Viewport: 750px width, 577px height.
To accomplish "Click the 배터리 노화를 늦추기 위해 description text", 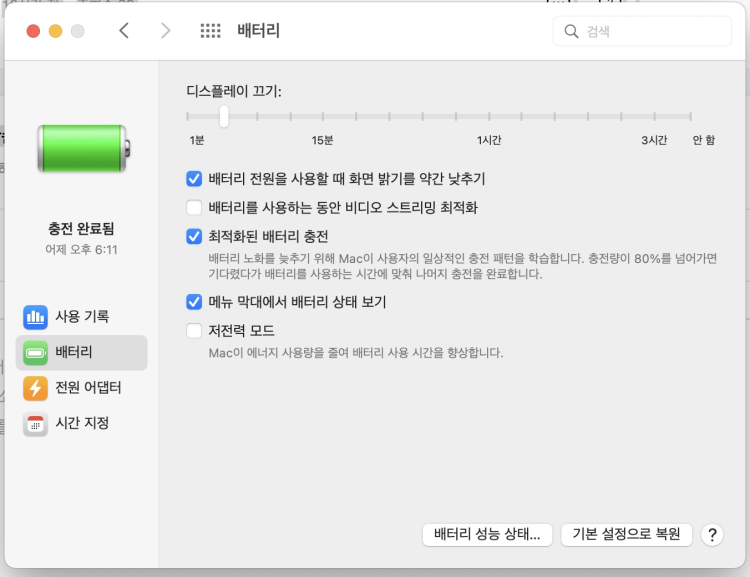I will (x=463, y=266).
